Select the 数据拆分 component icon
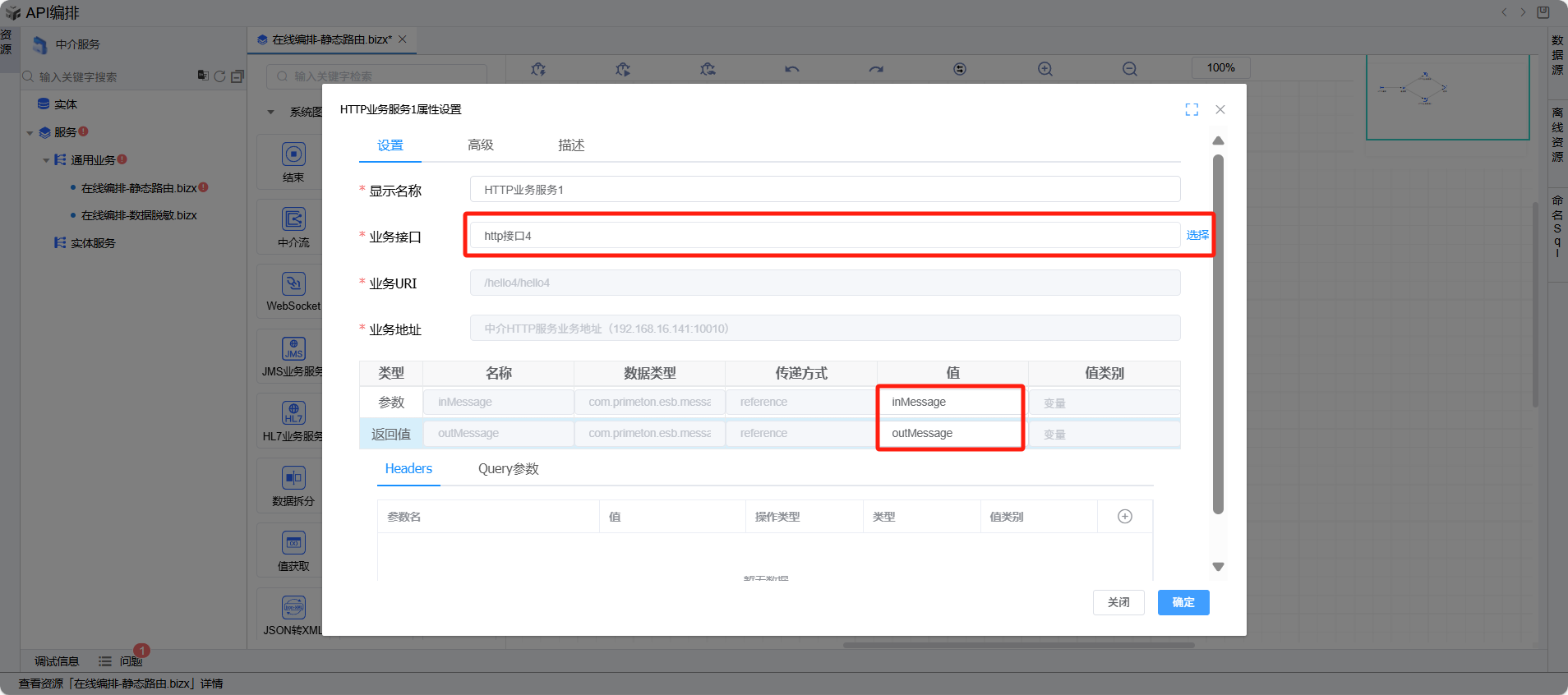1568x695 pixels. point(293,478)
